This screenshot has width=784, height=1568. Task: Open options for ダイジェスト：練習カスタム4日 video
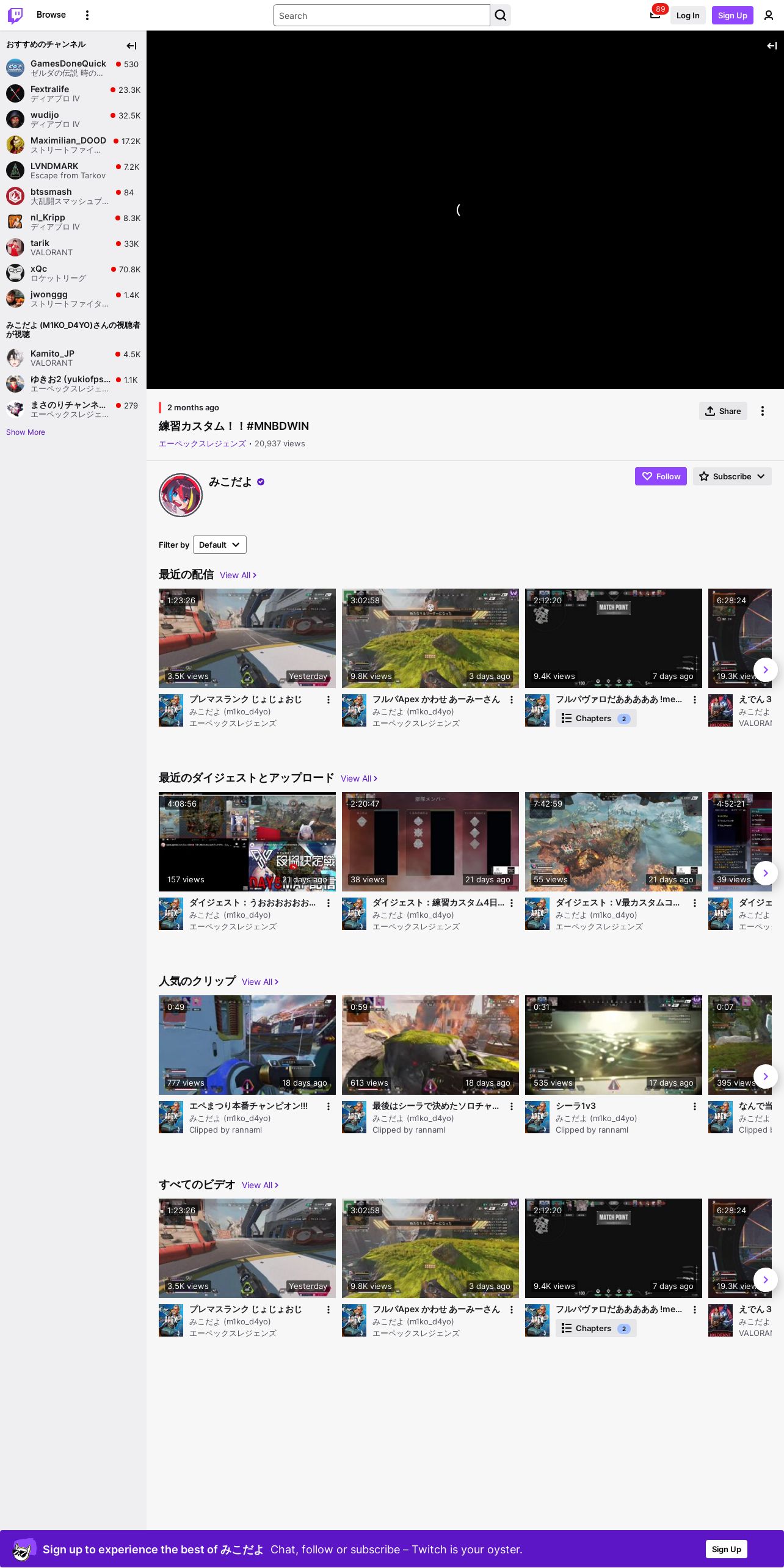[512, 903]
